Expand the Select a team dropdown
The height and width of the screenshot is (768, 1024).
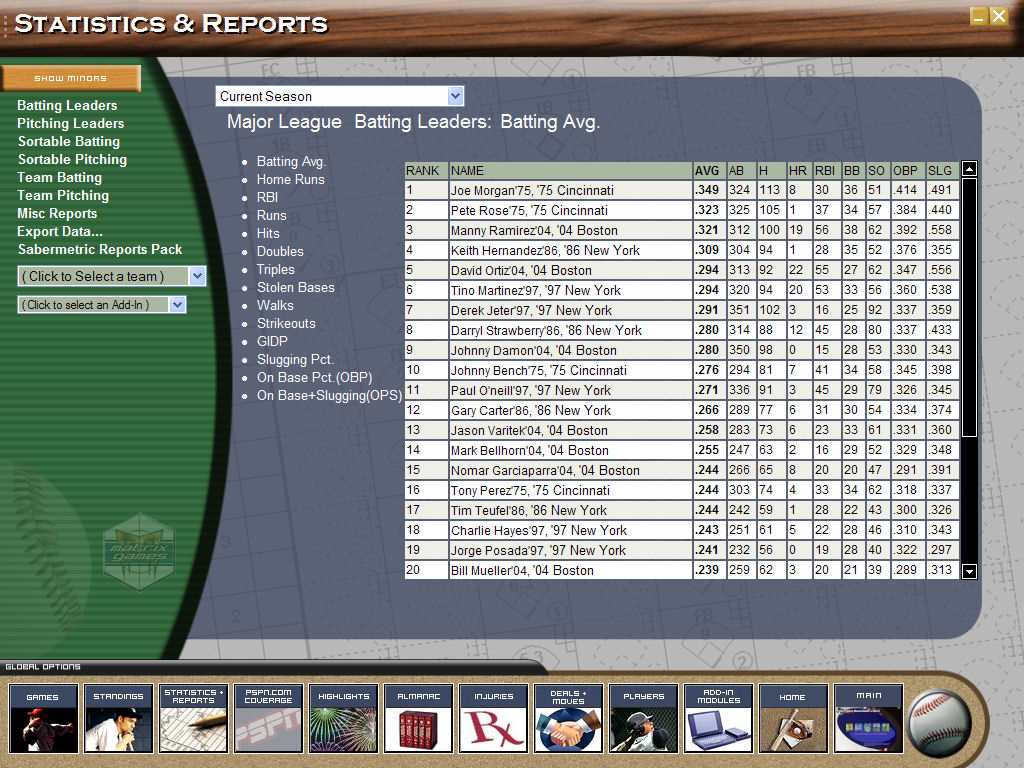(x=112, y=276)
